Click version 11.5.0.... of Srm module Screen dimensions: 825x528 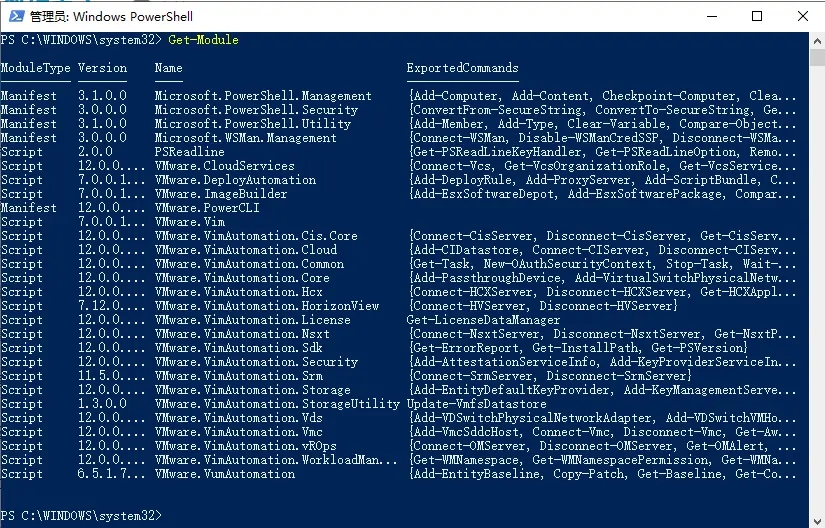point(112,376)
